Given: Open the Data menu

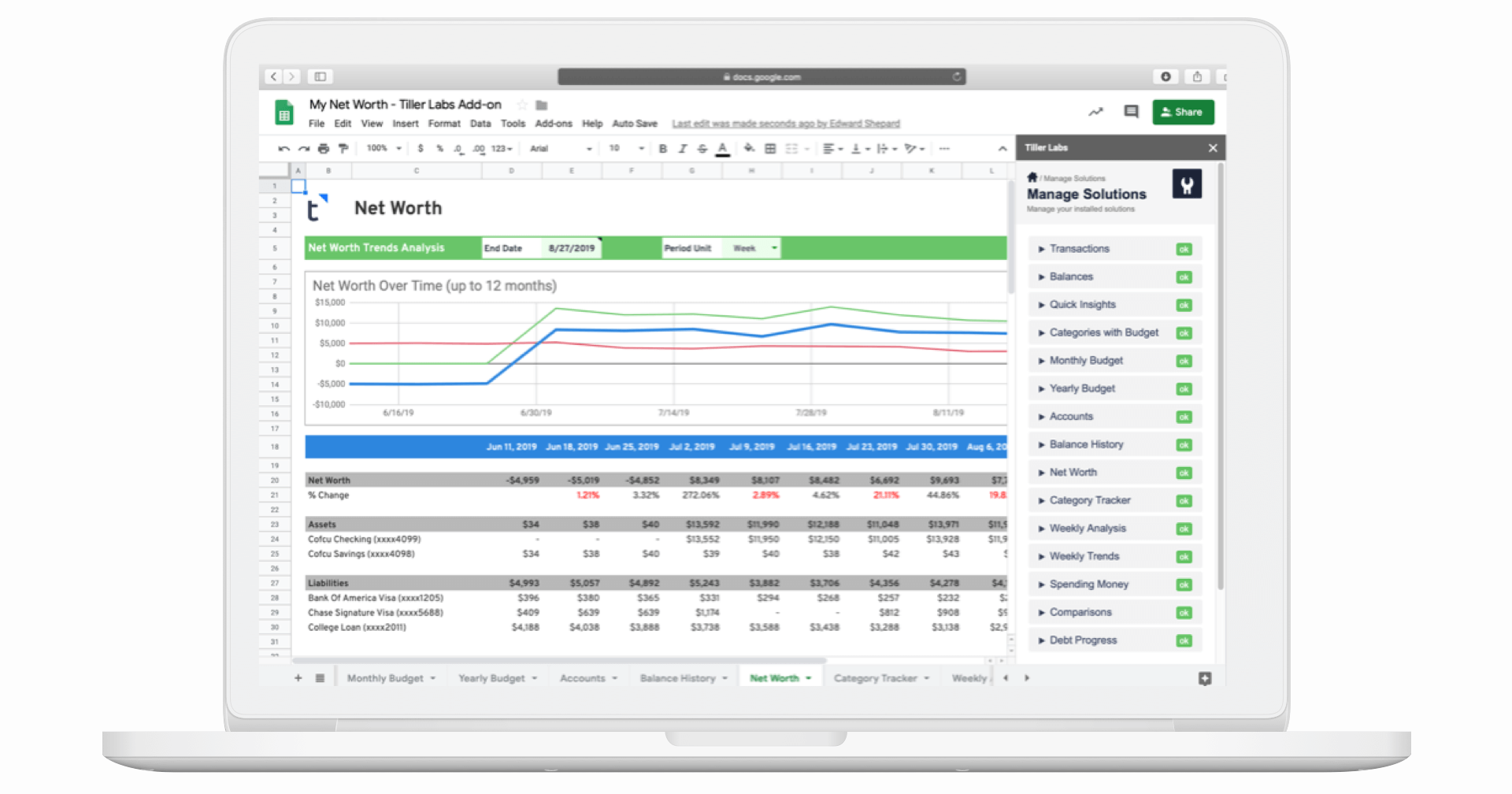Looking at the screenshot, I should click(x=480, y=124).
